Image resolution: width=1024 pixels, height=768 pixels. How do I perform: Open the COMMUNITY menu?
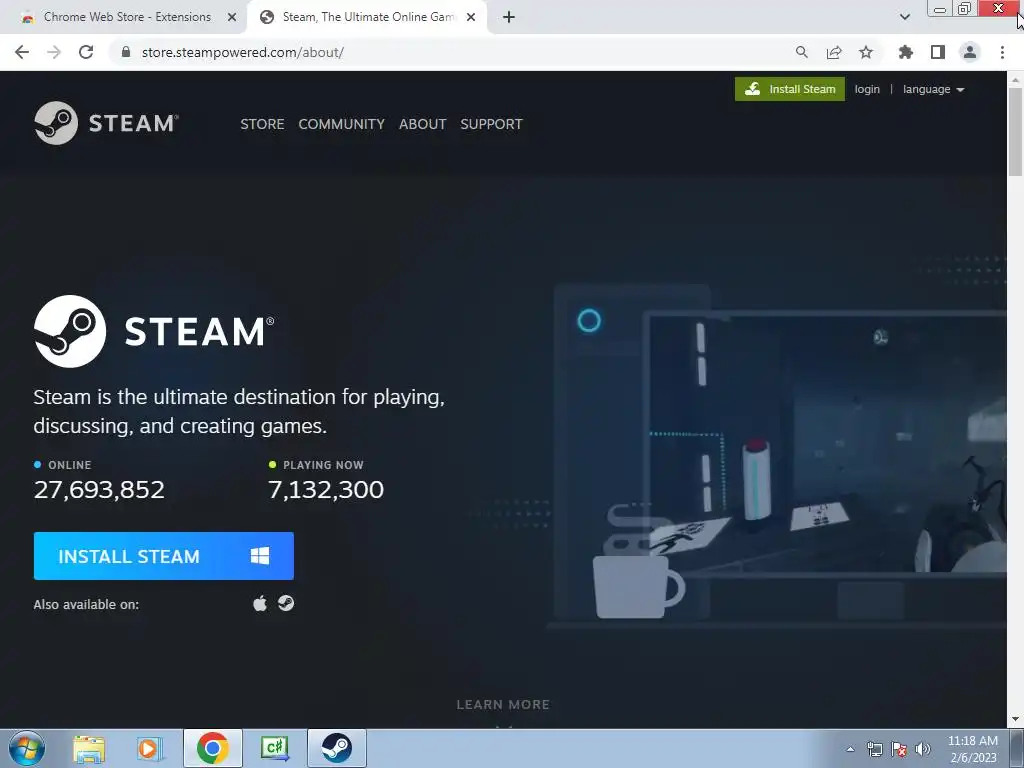pyautogui.click(x=342, y=124)
